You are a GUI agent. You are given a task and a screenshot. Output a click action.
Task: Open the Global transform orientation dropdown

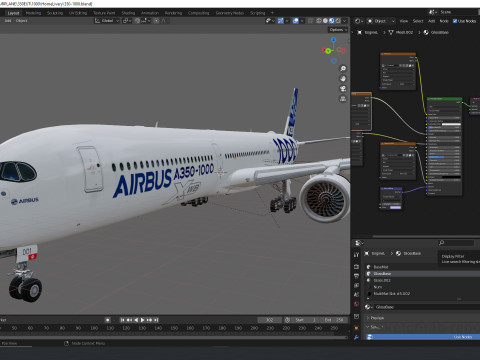(x=107, y=21)
